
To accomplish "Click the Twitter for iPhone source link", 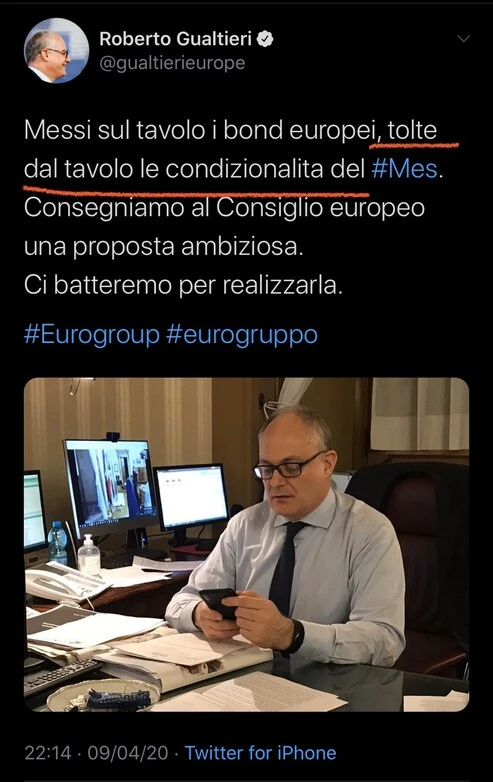I will (260, 753).
